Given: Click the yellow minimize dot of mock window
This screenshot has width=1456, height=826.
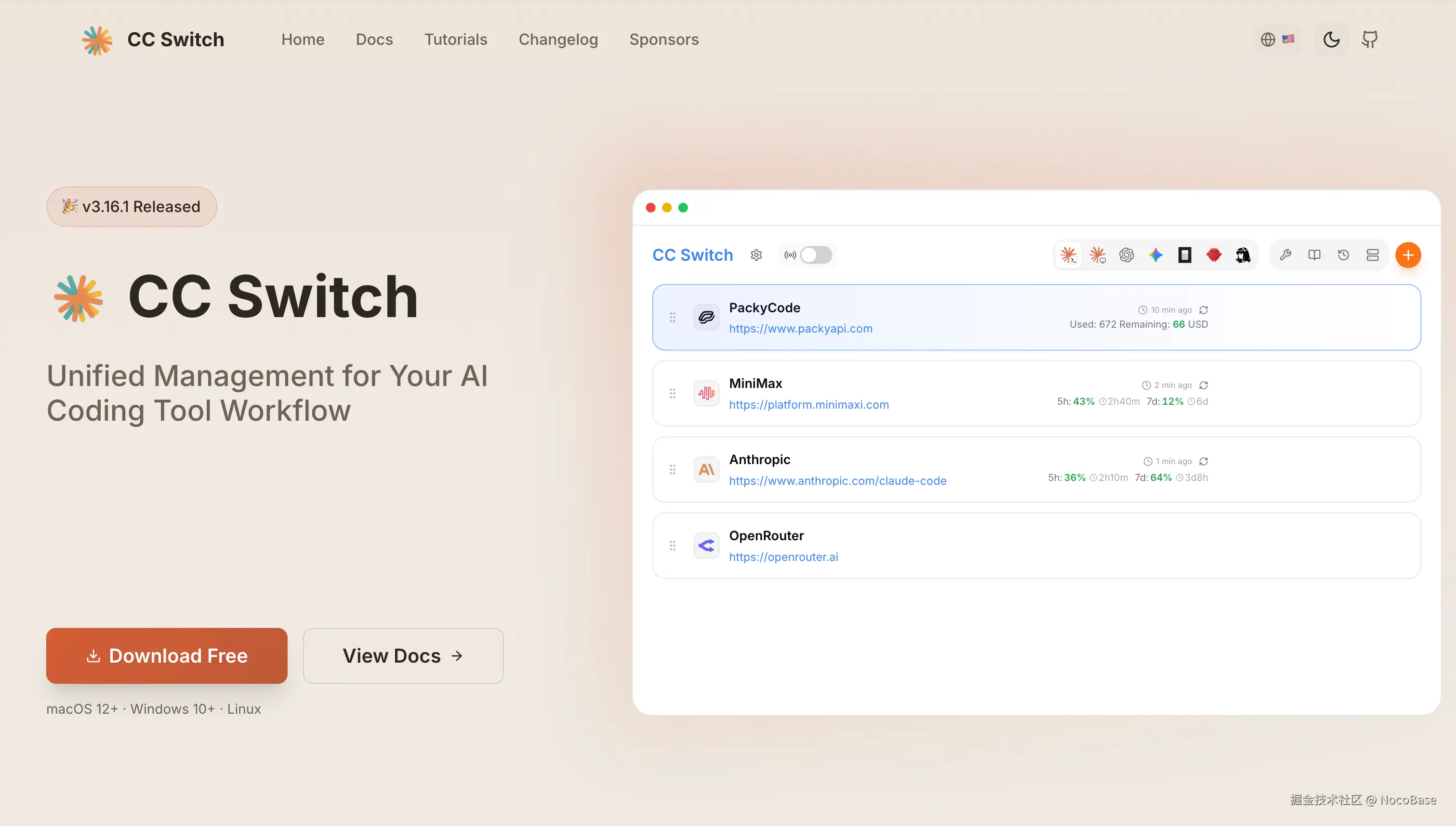Looking at the screenshot, I should pos(666,208).
